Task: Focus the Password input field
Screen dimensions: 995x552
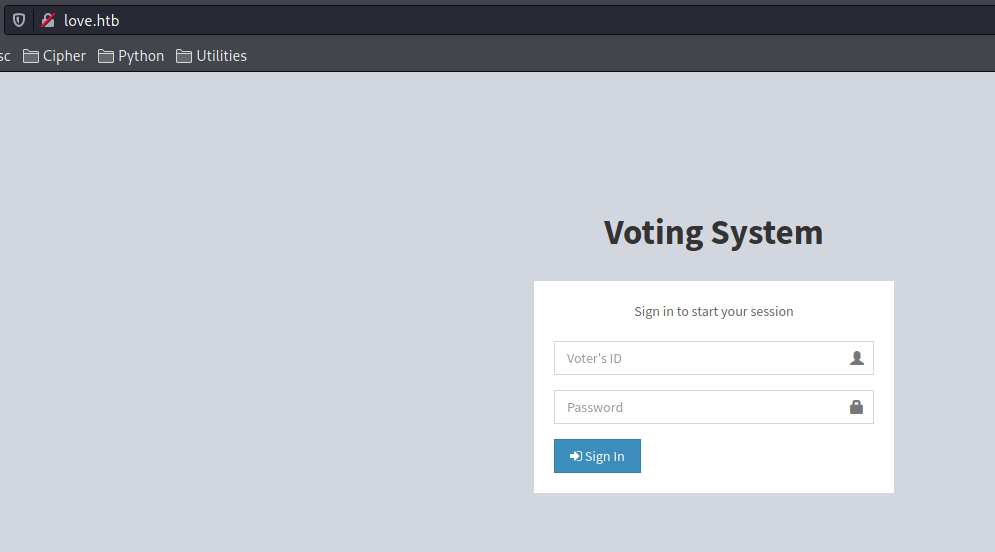Action: coord(700,407)
